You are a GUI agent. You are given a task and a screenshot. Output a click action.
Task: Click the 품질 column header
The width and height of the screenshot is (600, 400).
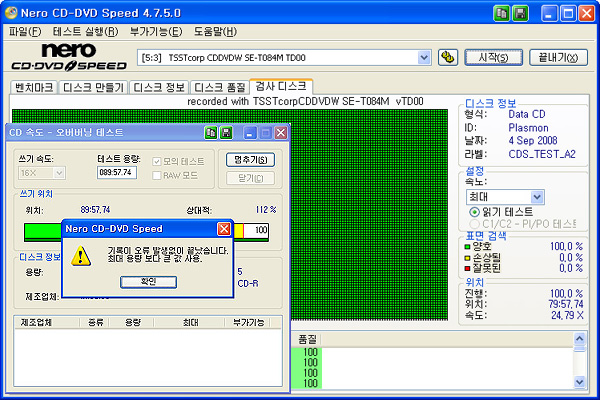tap(307, 339)
